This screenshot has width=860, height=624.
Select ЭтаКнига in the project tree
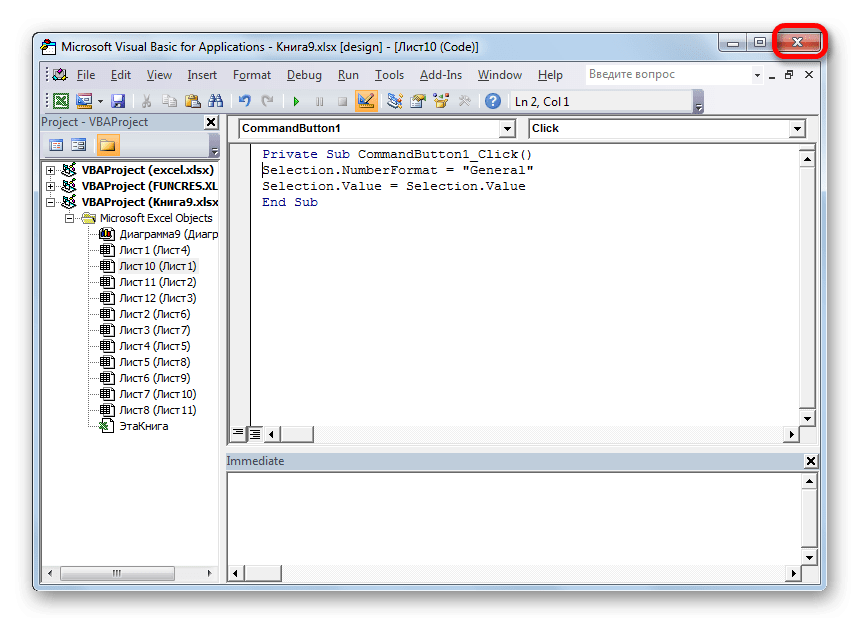coord(144,426)
